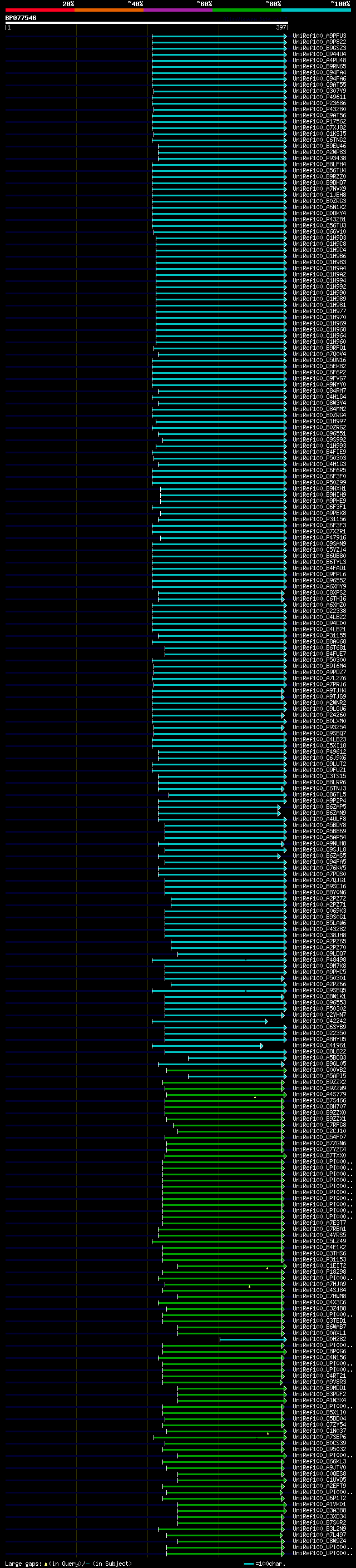Image resolution: width=356 pixels, height=1568 pixels.
Task: Select hit label UniRef100_A9P822
Action: point(319,42)
